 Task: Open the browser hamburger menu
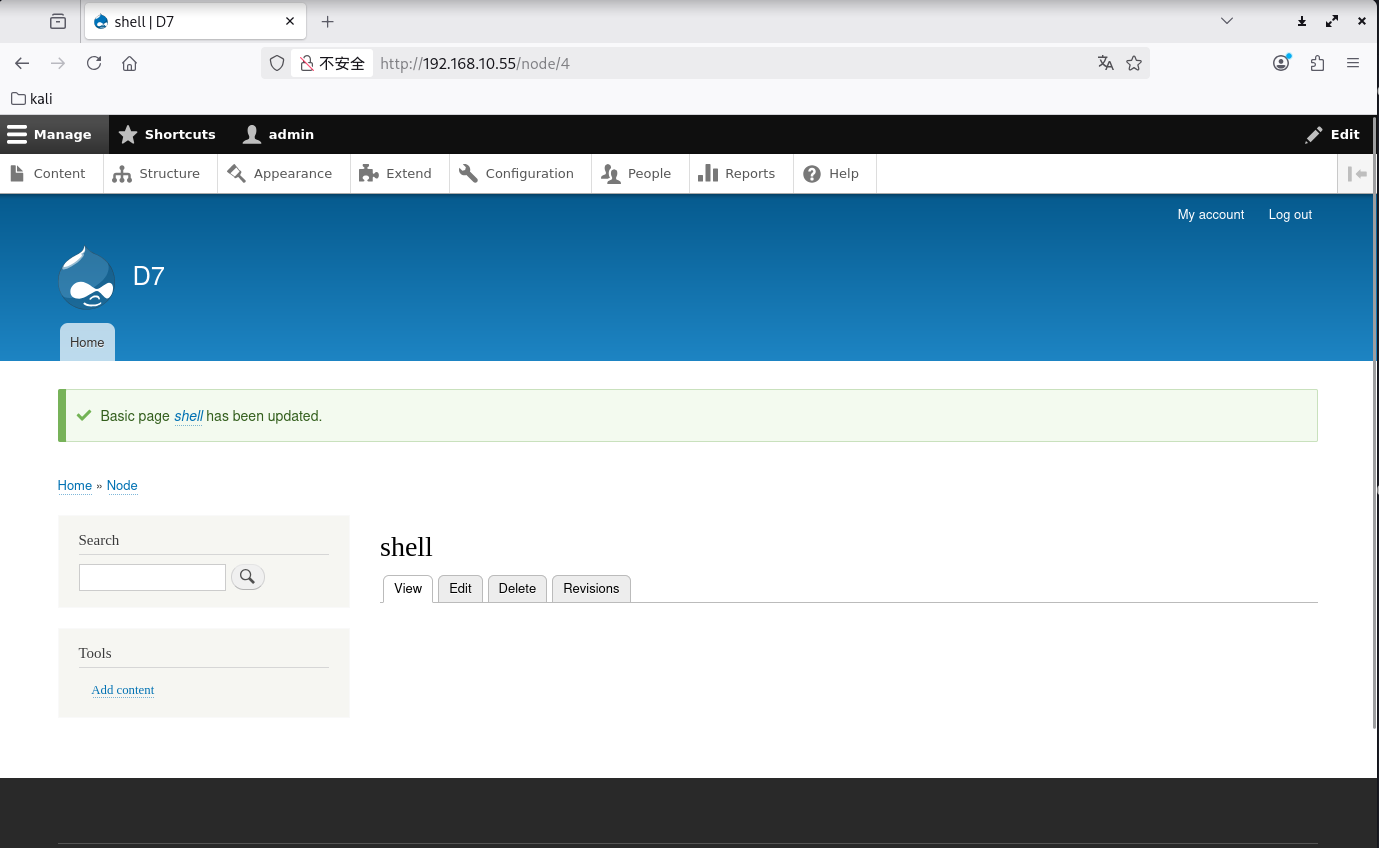coord(1353,63)
